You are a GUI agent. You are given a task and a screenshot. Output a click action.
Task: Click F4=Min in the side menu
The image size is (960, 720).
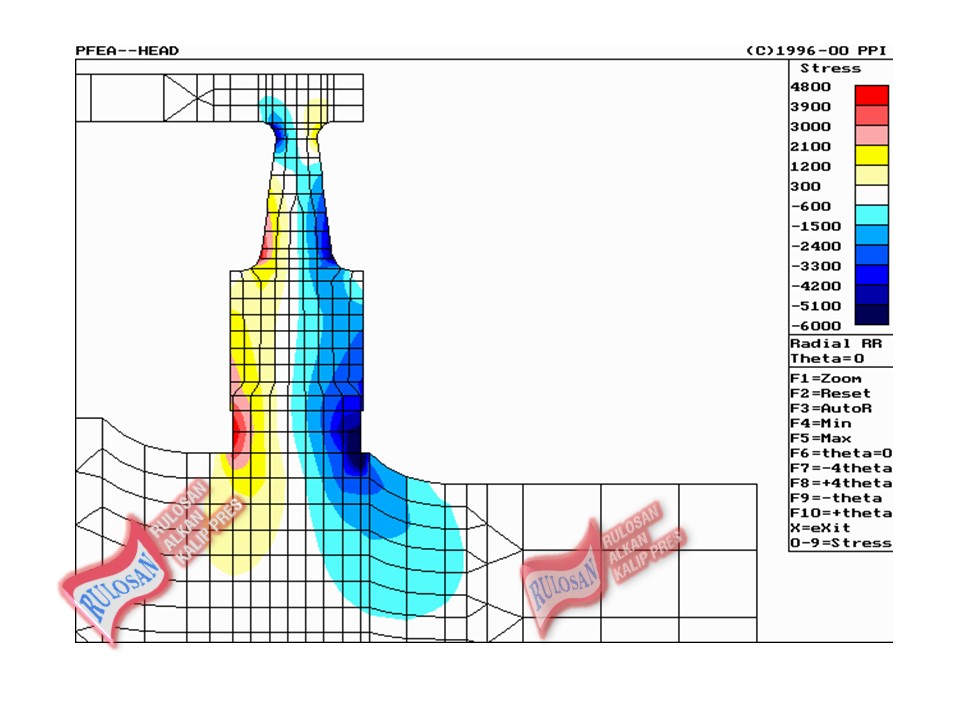coord(821,424)
